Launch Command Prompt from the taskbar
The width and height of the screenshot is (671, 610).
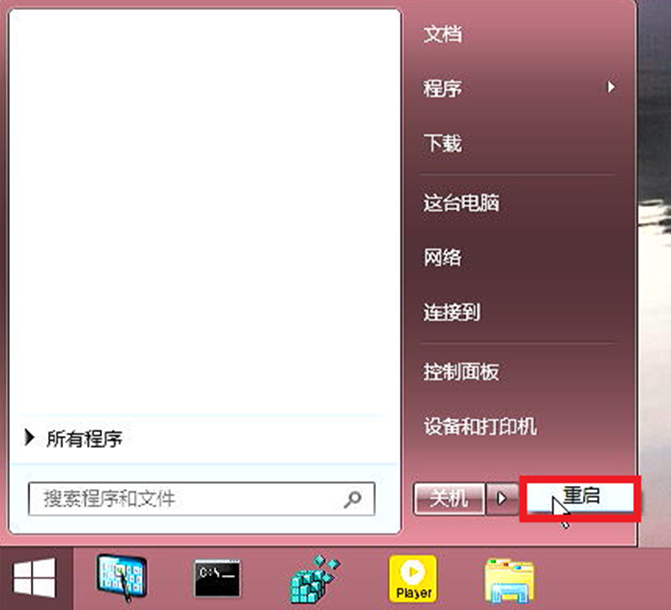click(217, 578)
